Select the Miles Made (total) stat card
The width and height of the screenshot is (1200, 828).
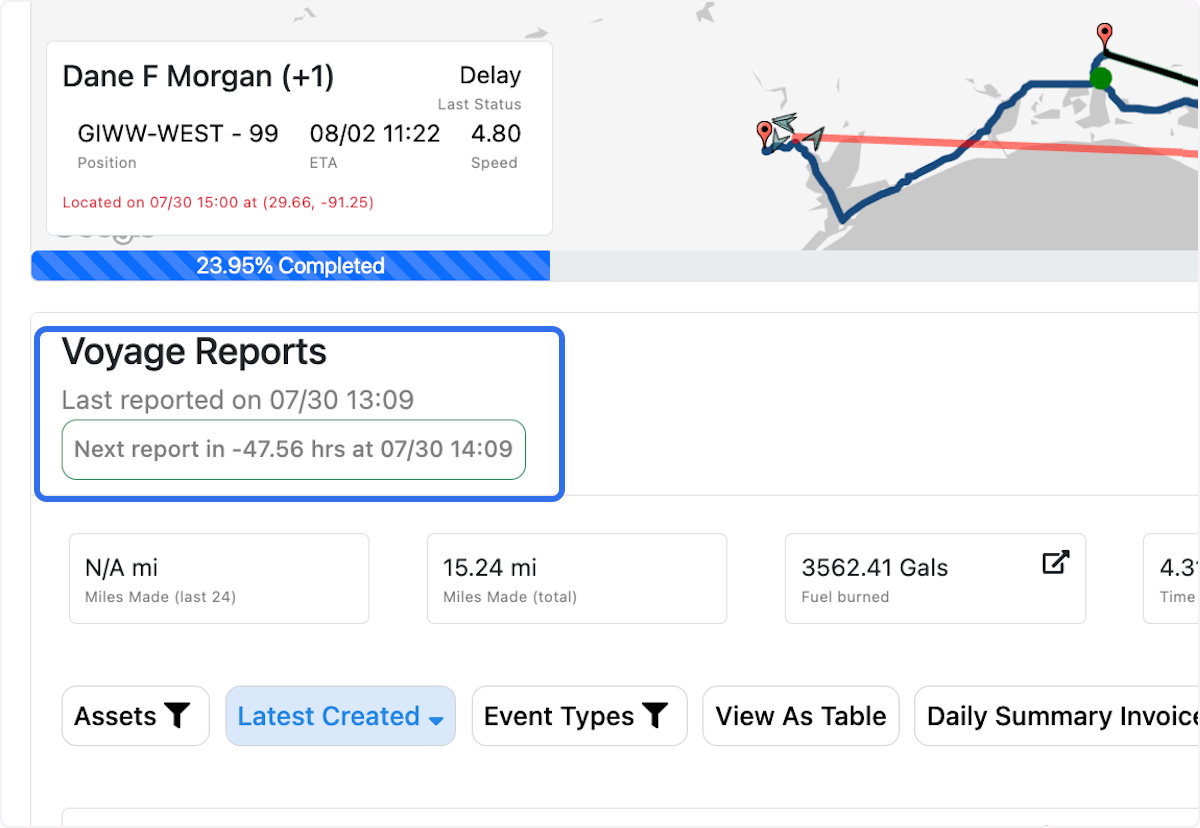(576, 578)
